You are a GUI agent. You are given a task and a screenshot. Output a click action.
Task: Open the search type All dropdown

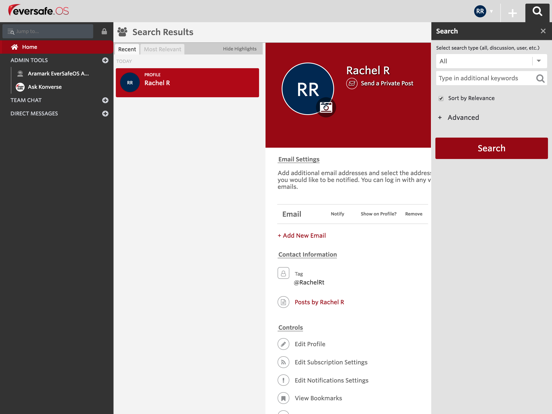click(x=491, y=61)
